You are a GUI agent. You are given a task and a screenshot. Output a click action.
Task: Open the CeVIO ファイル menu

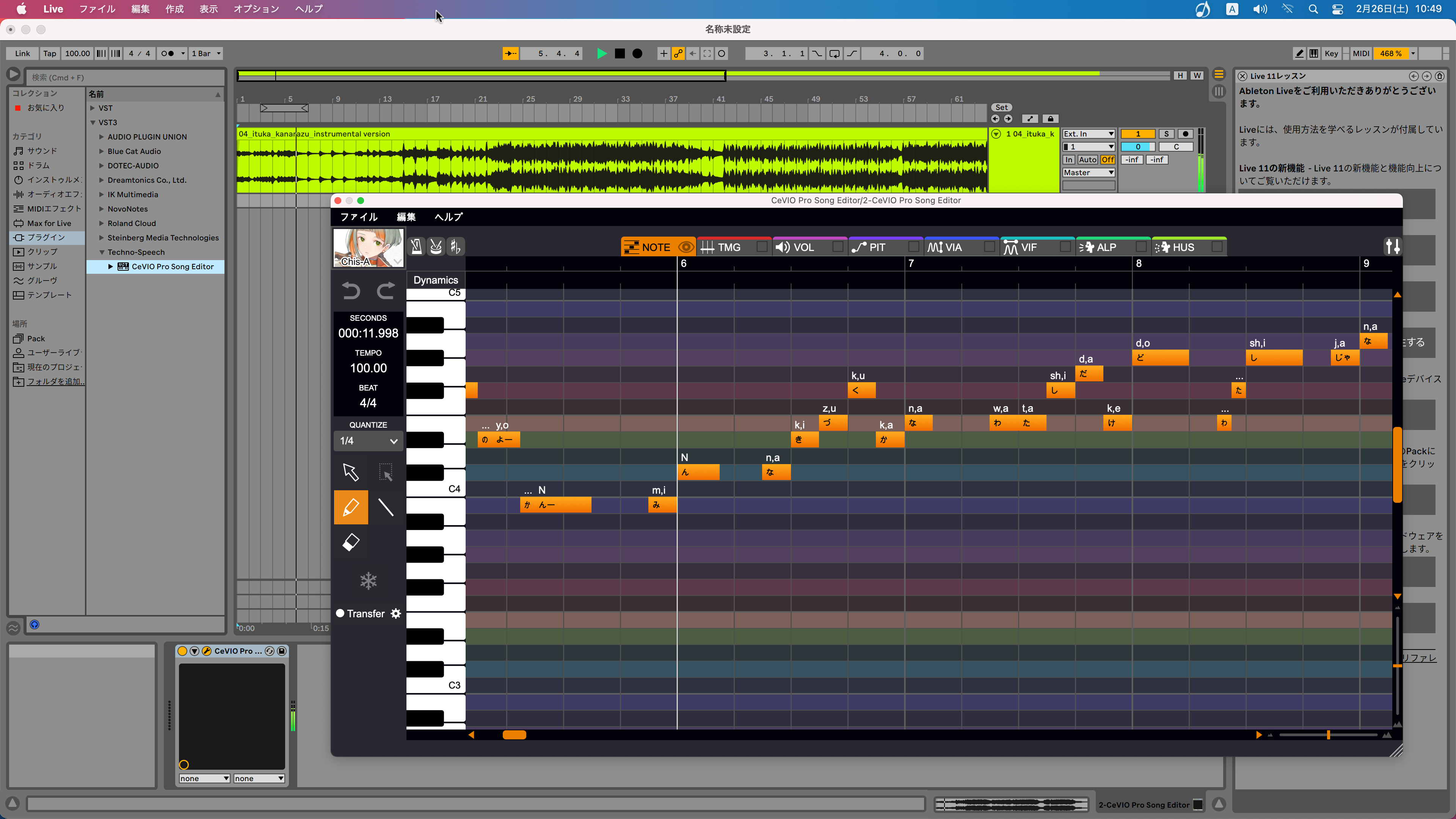359,217
